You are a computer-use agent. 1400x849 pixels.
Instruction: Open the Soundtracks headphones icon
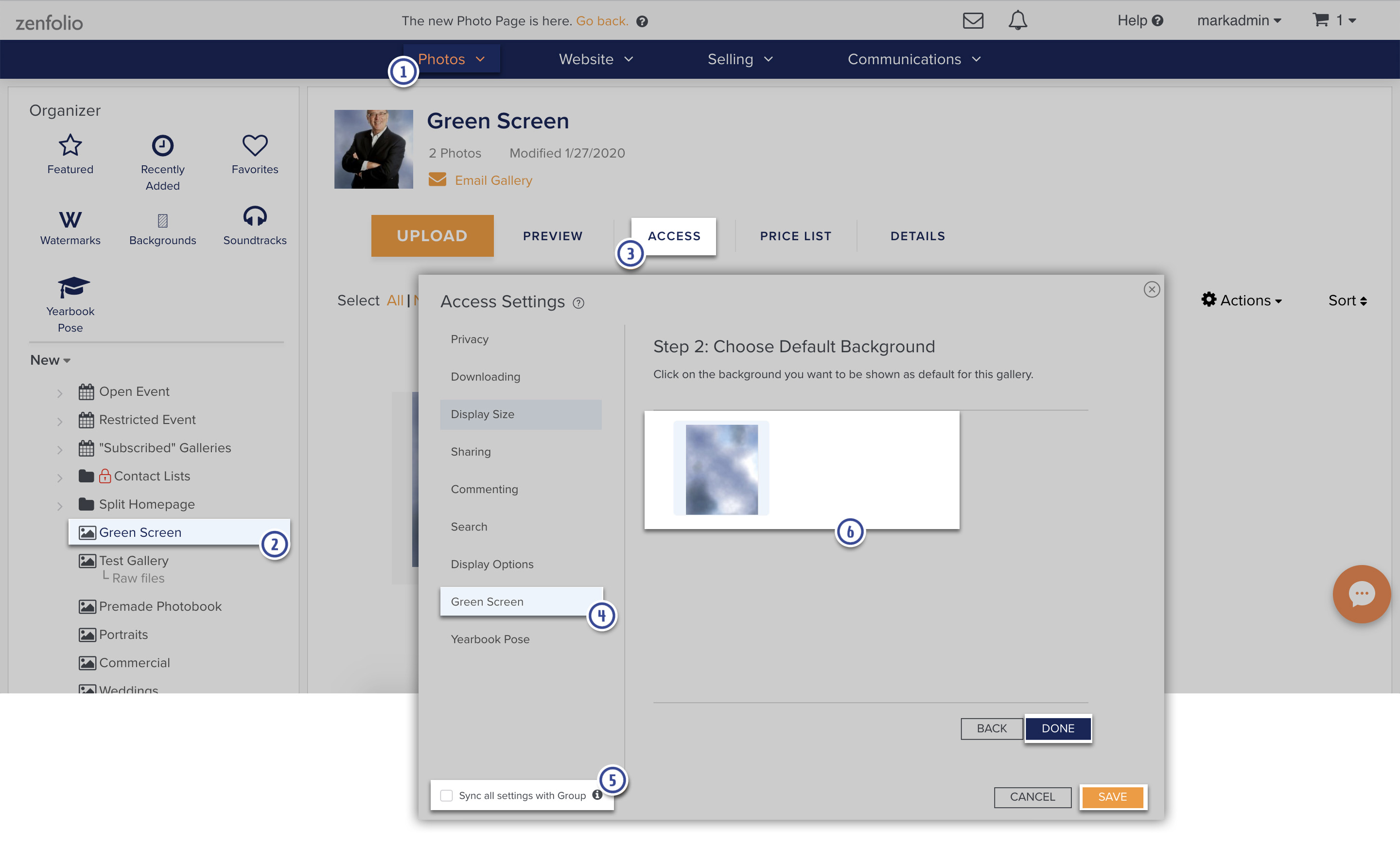[x=255, y=216]
